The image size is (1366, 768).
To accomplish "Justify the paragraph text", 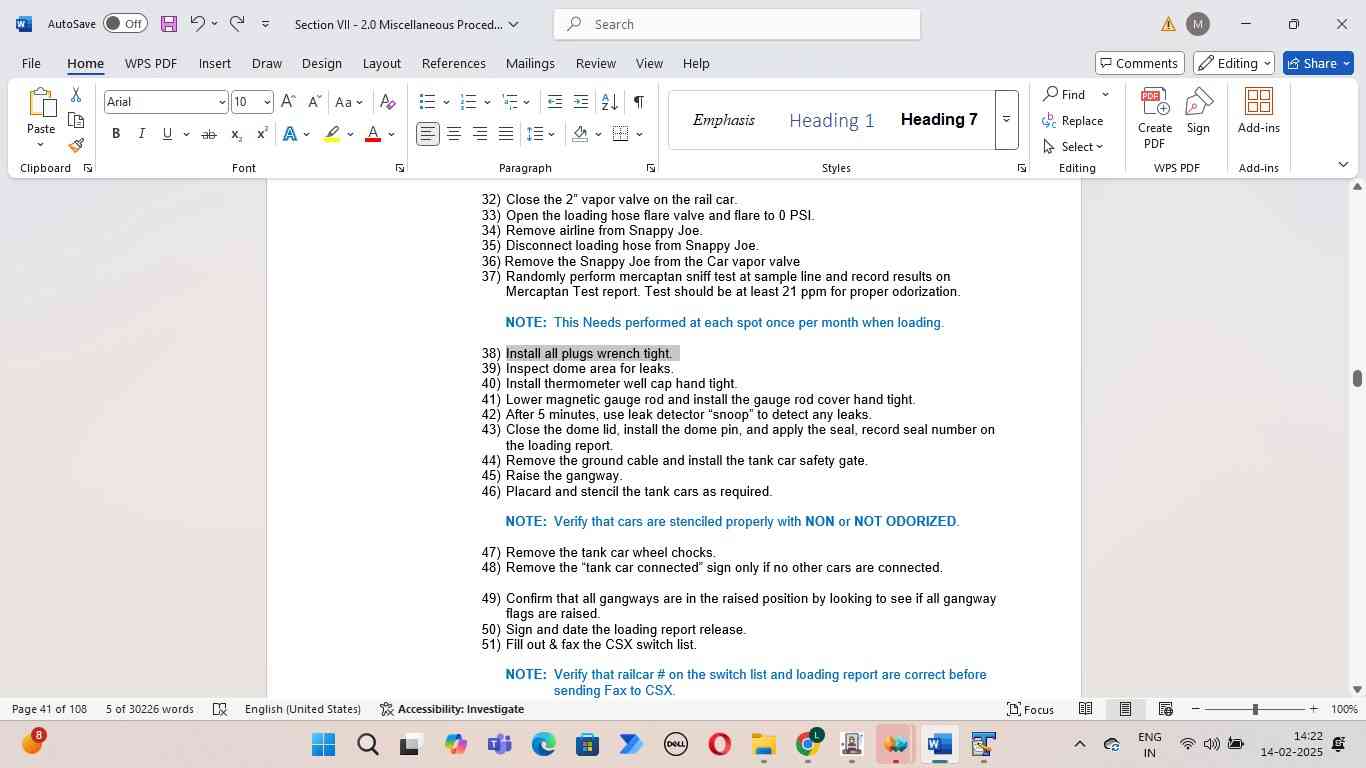I will [506, 134].
